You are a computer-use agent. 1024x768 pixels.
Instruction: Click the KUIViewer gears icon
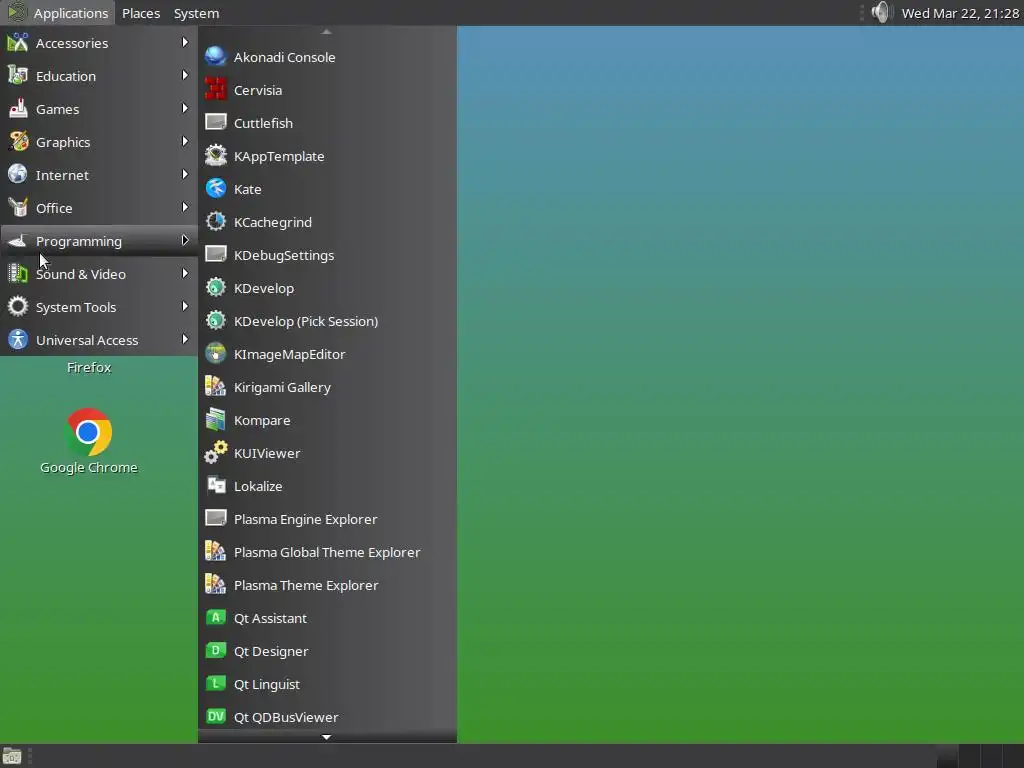pos(216,453)
